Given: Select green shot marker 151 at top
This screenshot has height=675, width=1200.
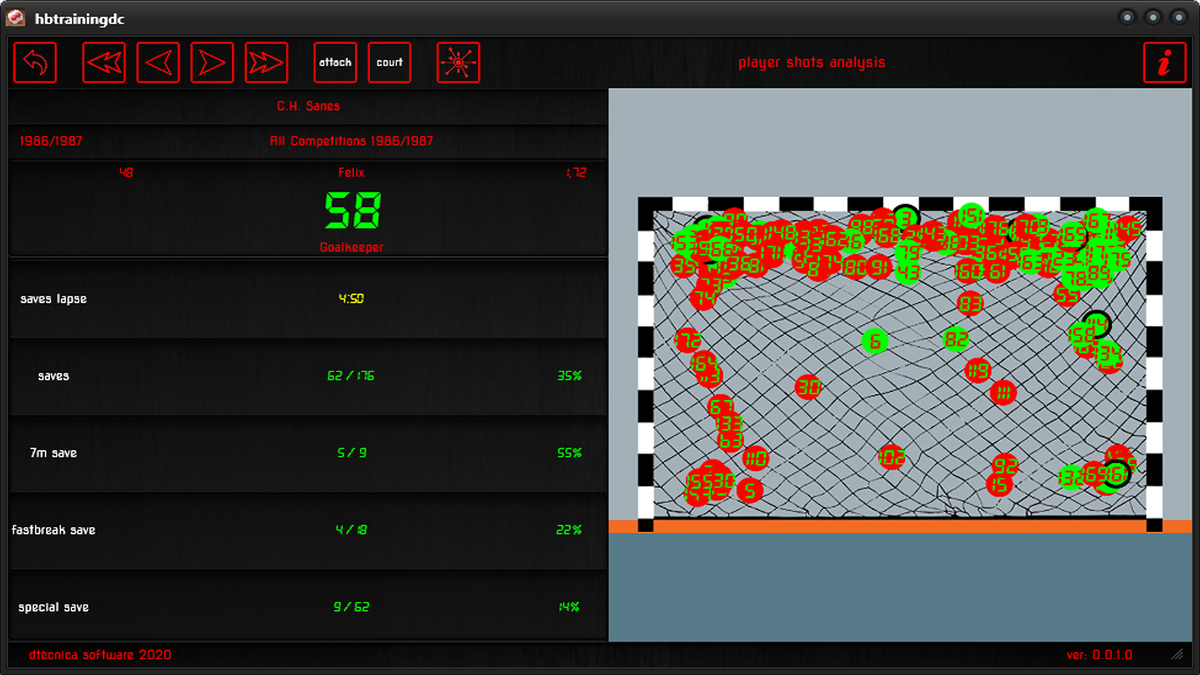Looking at the screenshot, I should (x=970, y=216).
